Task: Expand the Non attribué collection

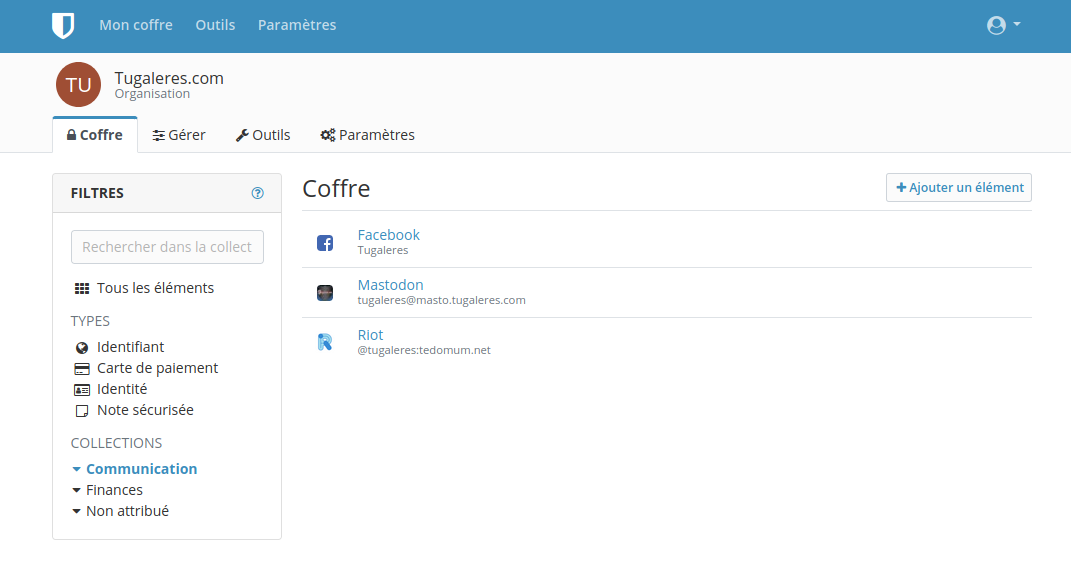Action: (x=76, y=511)
